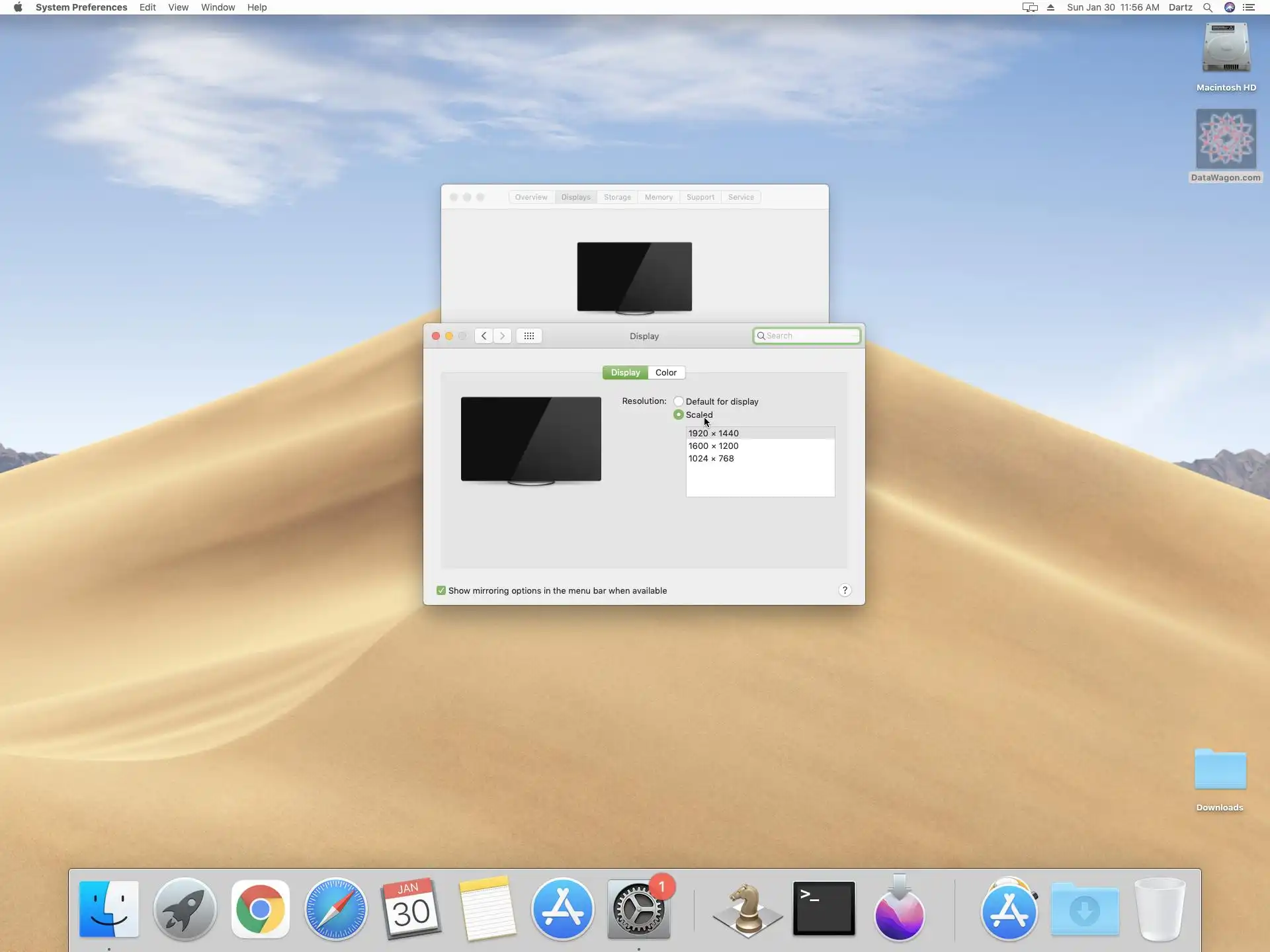Click the Spotlight search magnifier icon
This screenshot has width=1270, height=952.
coord(1207,7)
